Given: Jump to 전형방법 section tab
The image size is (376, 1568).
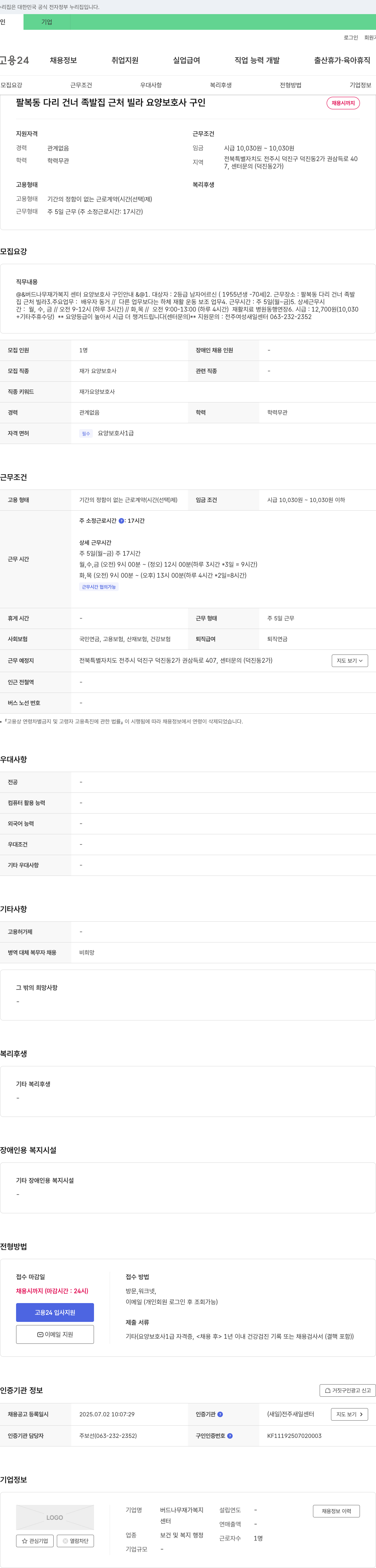Looking at the screenshot, I should tap(290, 85).
